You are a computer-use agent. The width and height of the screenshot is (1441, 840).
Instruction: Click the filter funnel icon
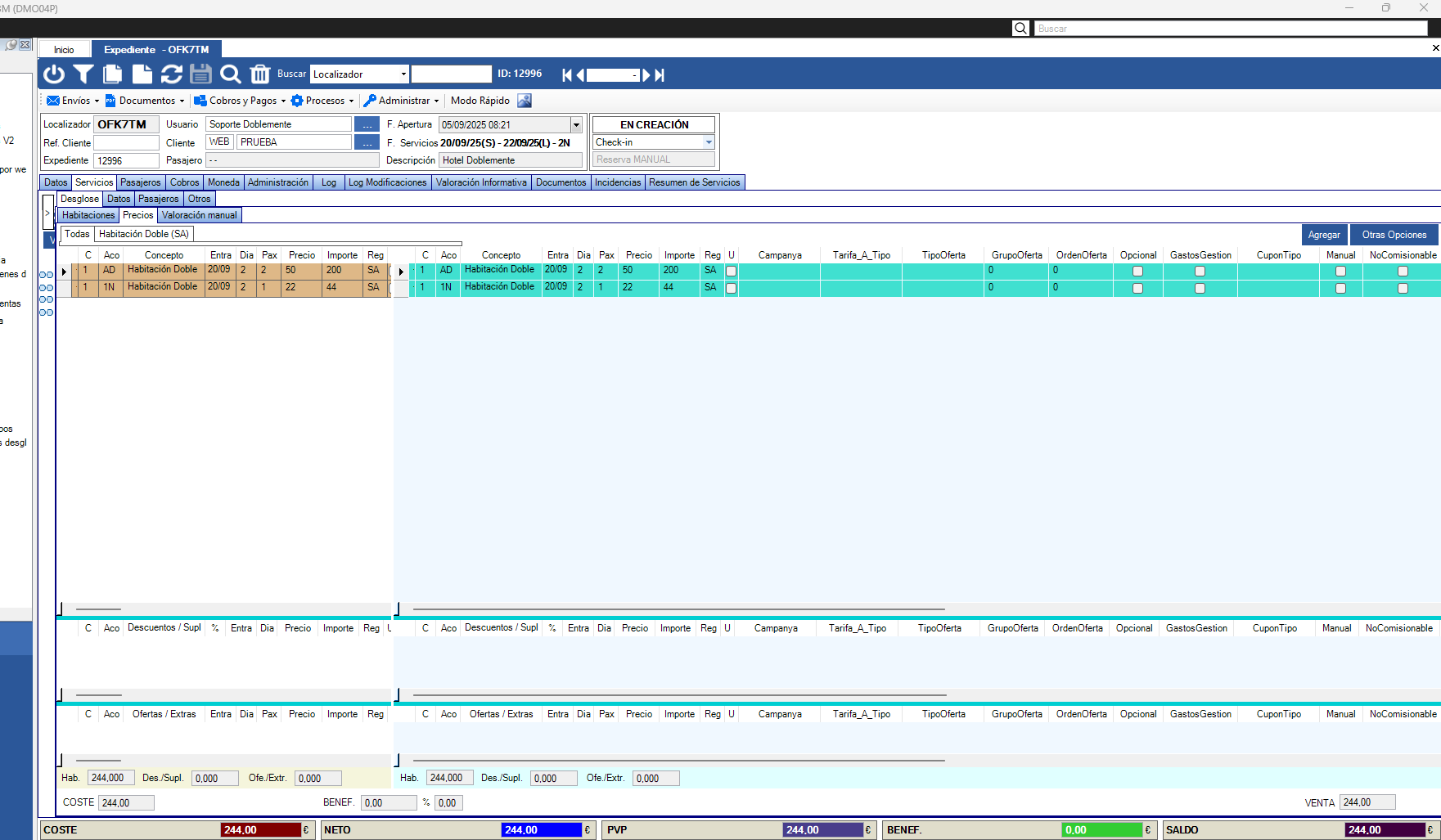point(83,74)
